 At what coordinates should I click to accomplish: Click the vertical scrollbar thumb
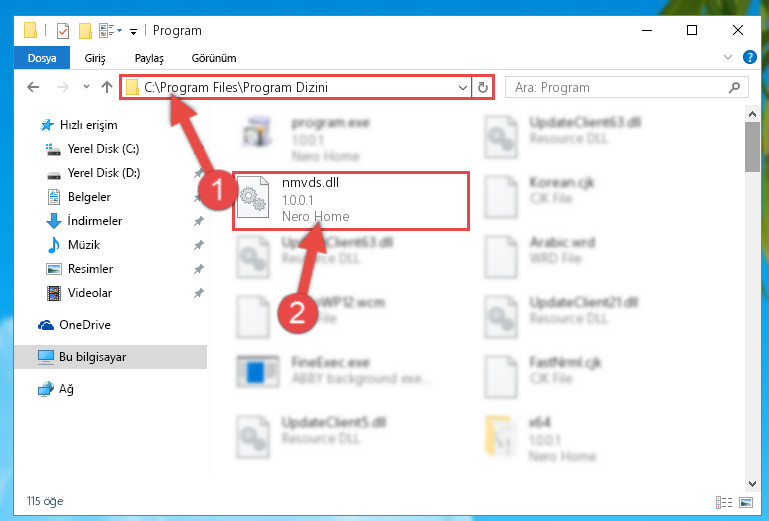tap(752, 147)
